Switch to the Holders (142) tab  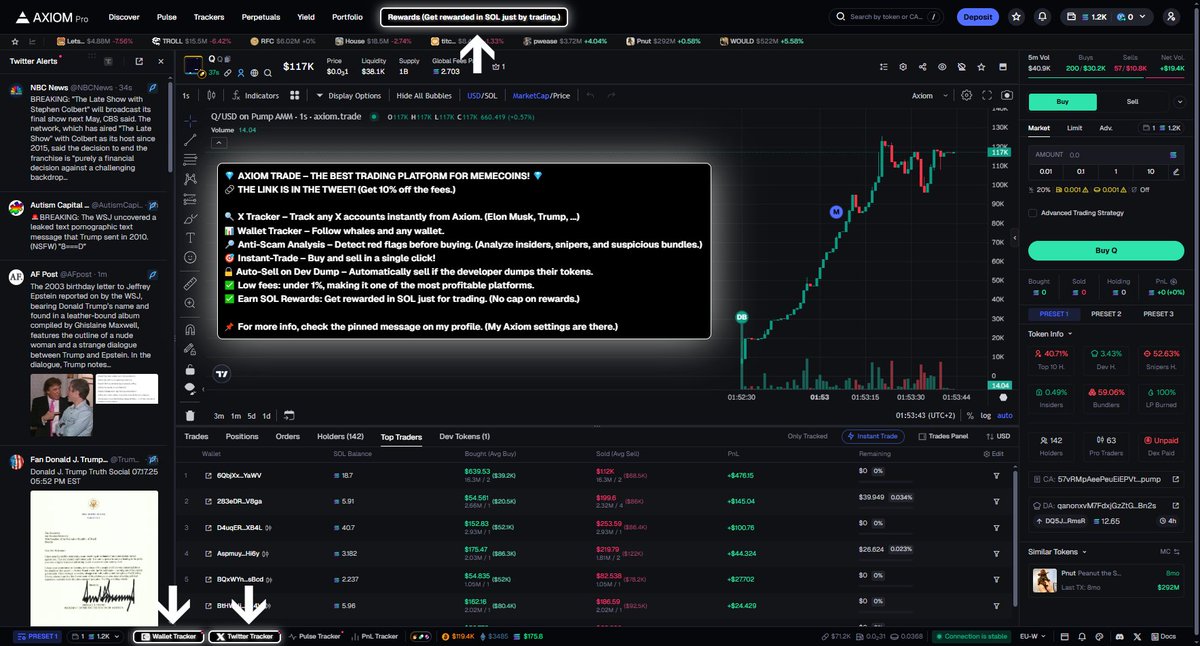click(342, 436)
